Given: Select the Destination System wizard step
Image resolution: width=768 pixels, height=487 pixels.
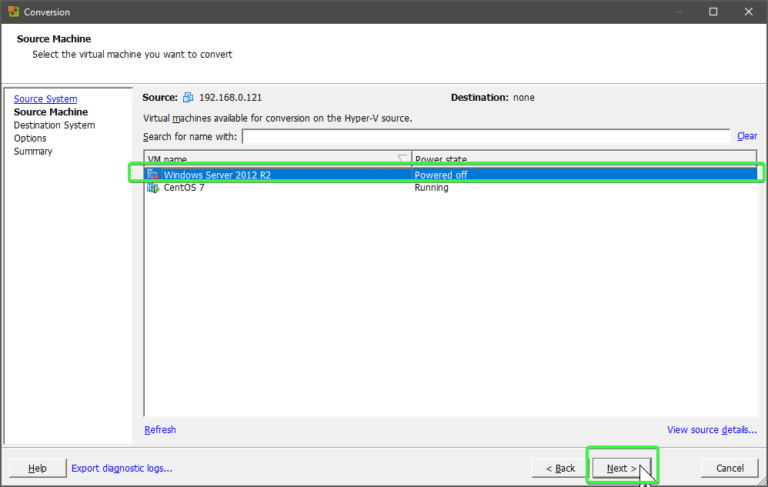Looking at the screenshot, I should pyautogui.click(x=54, y=125).
